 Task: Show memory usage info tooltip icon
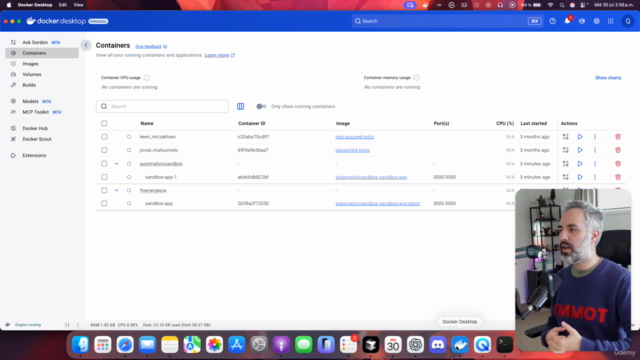pos(416,78)
